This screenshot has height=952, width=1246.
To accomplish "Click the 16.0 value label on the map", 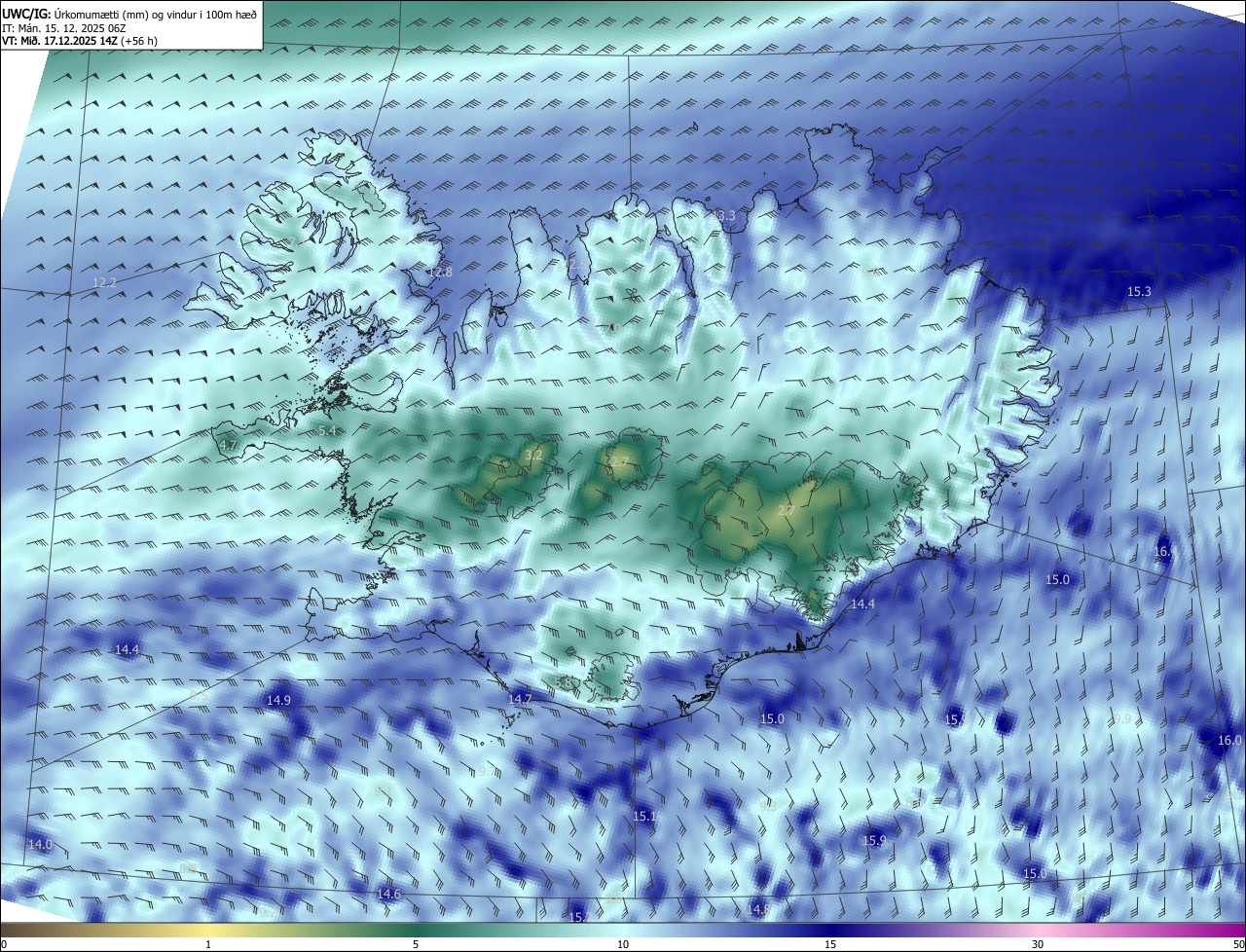I will 1229,740.
